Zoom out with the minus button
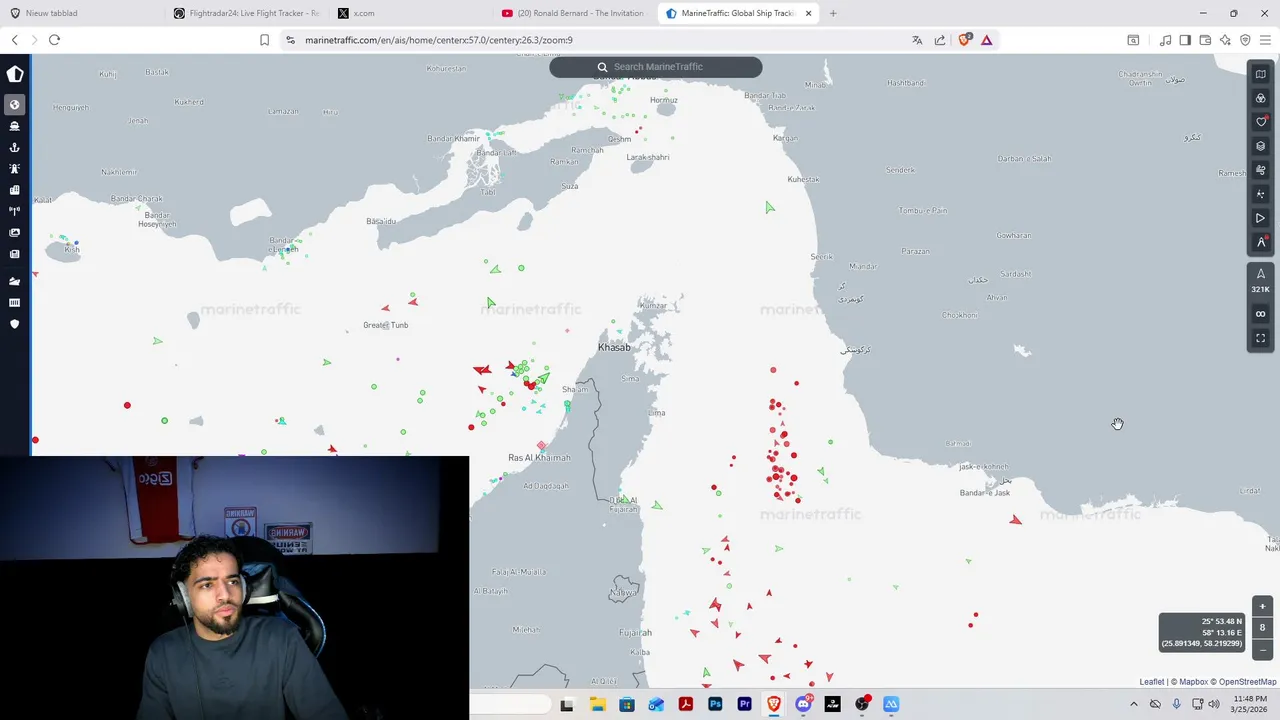1280x720 pixels. [x=1262, y=649]
